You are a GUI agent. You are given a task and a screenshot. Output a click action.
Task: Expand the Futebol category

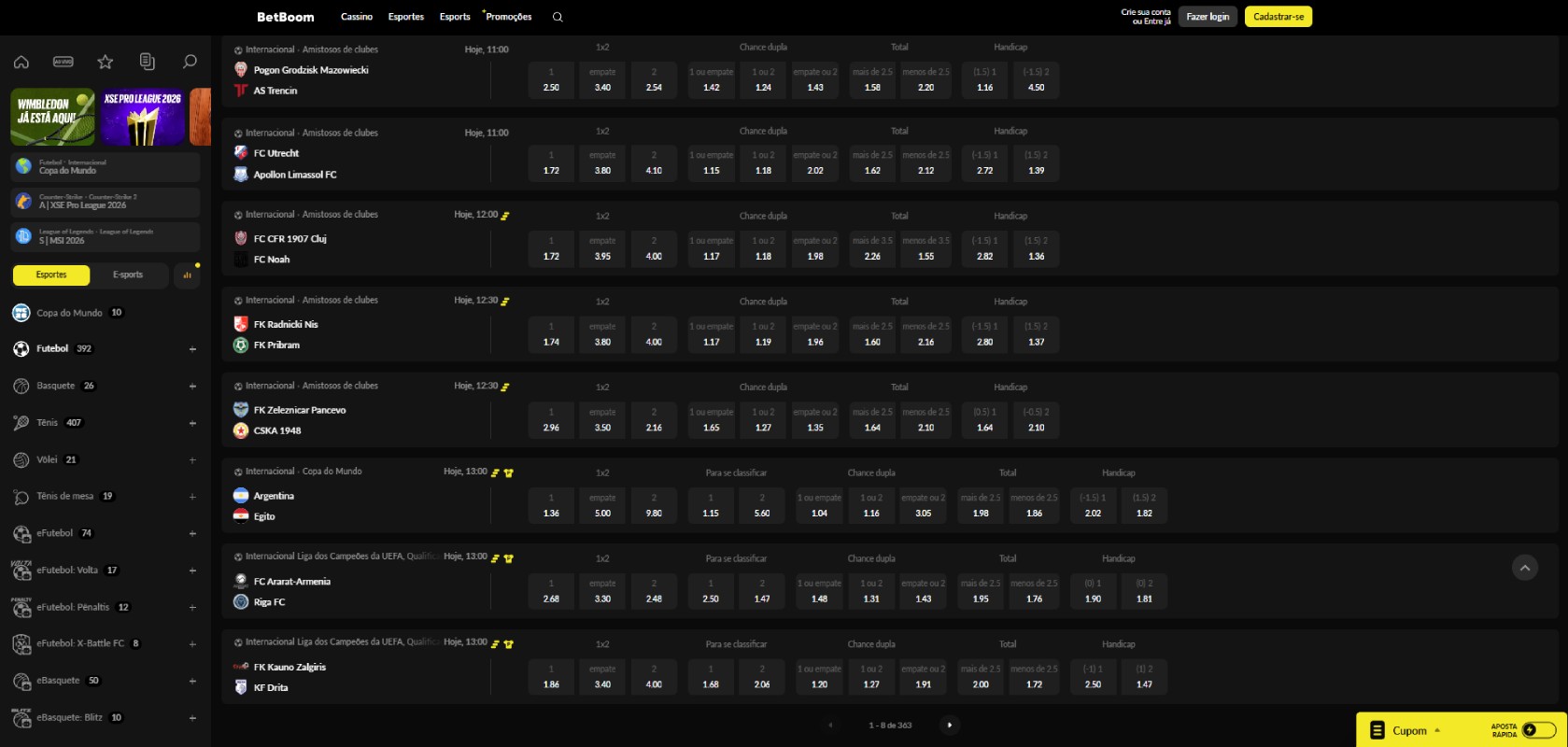pyautogui.click(x=192, y=349)
